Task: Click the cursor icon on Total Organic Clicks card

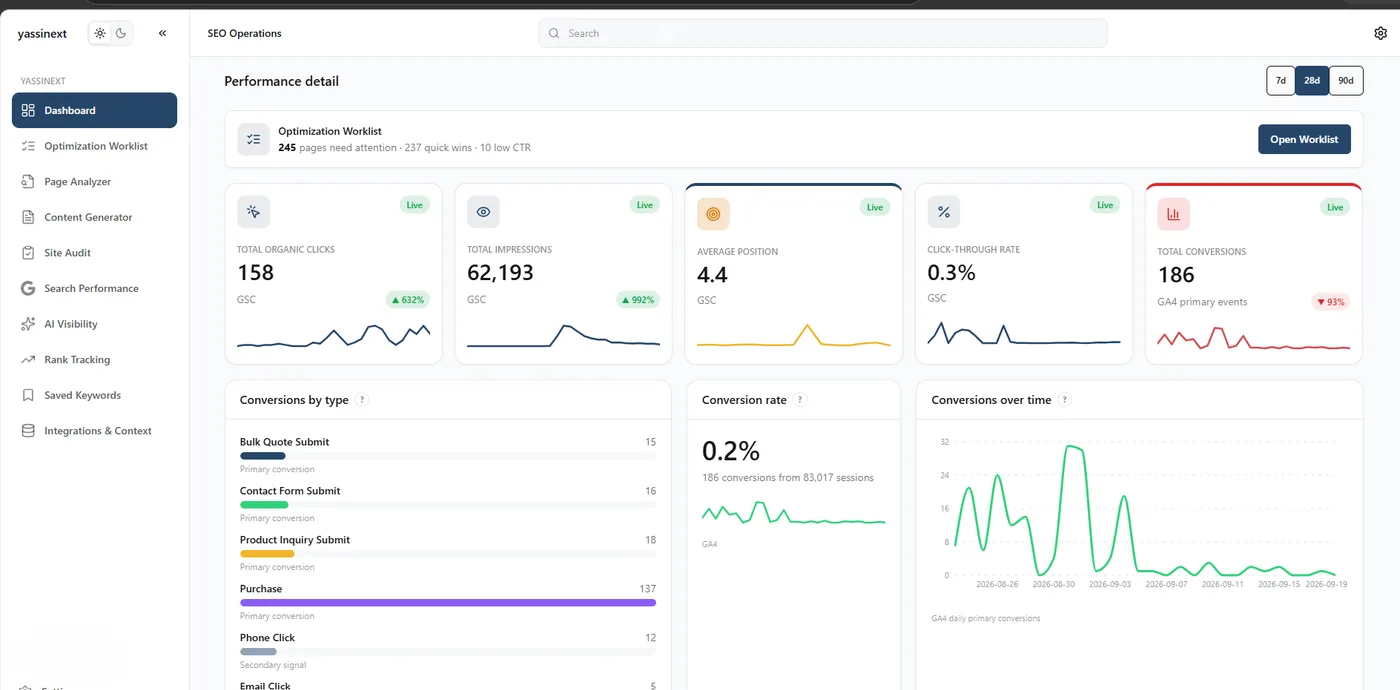Action: coord(253,212)
